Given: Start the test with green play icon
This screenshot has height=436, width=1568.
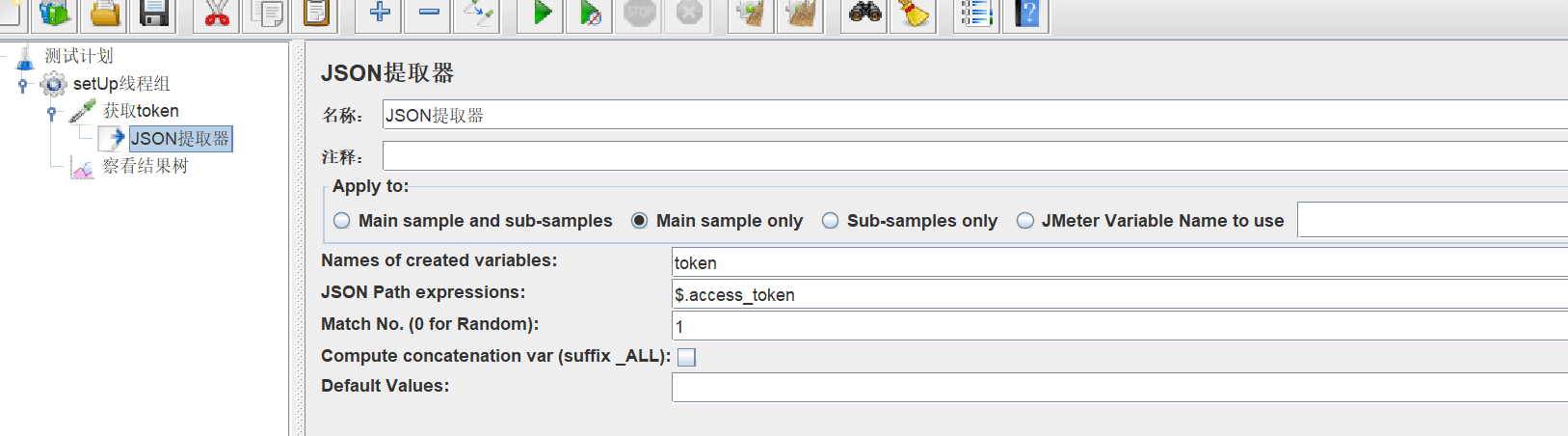Looking at the screenshot, I should [542, 14].
